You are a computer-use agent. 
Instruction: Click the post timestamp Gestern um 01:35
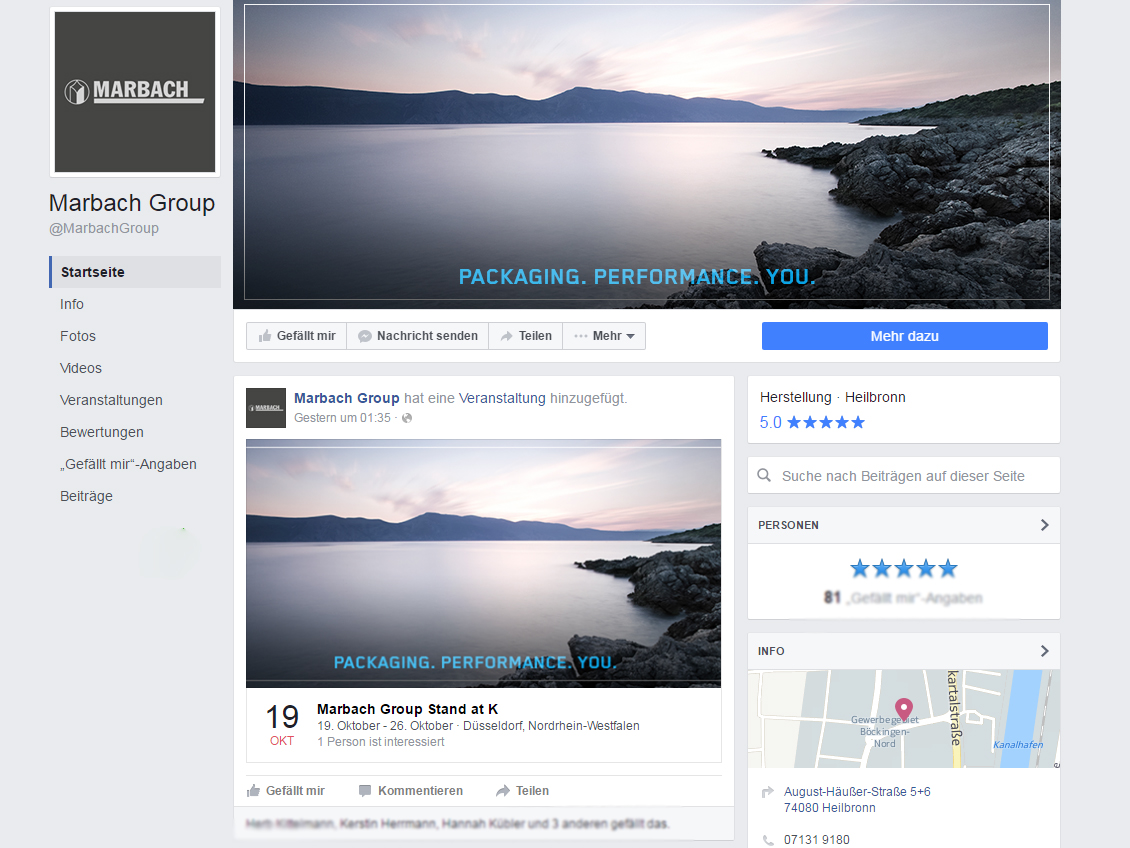(342, 418)
